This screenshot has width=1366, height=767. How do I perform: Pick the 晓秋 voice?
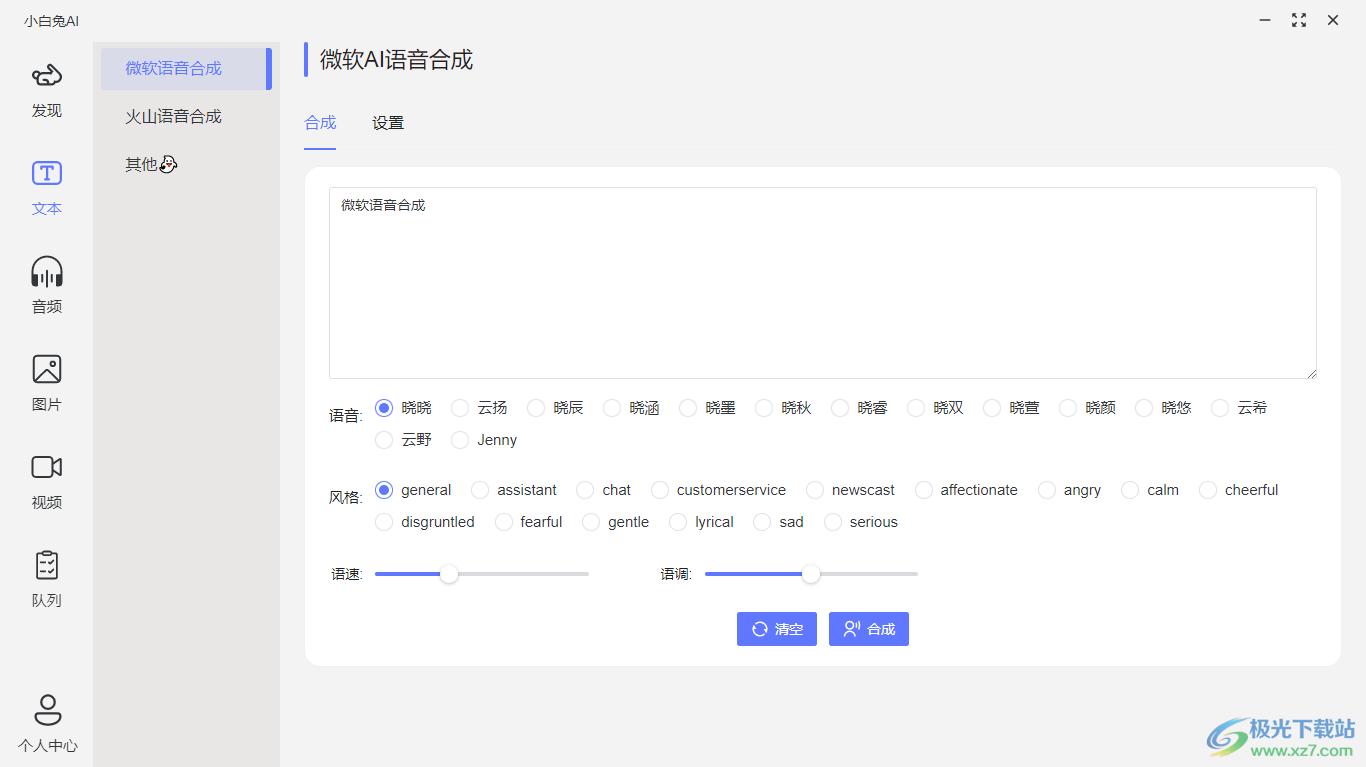point(764,408)
